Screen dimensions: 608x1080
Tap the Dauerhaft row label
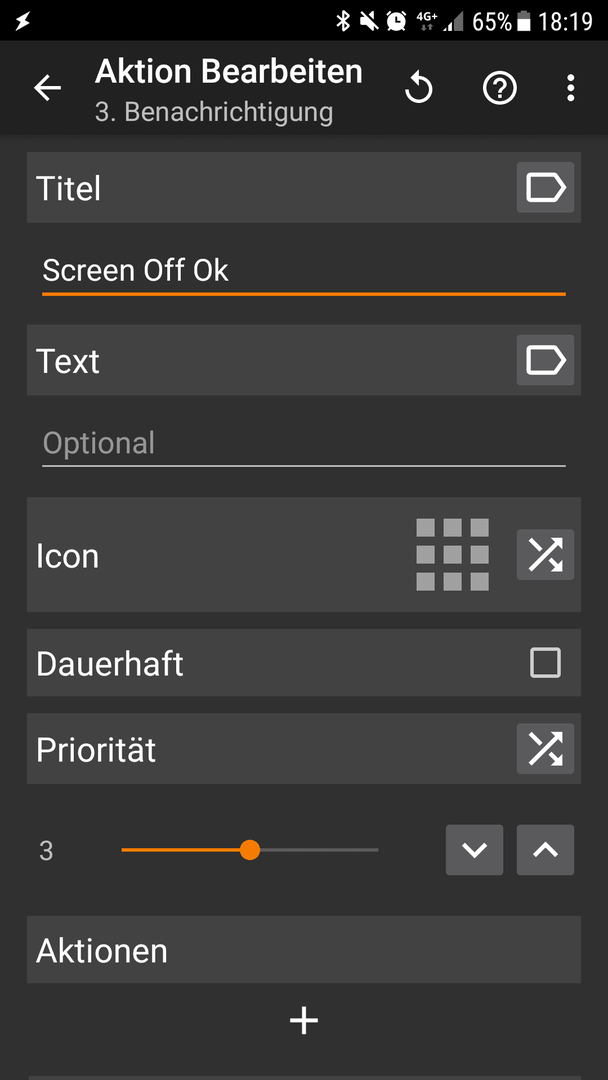click(x=109, y=664)
